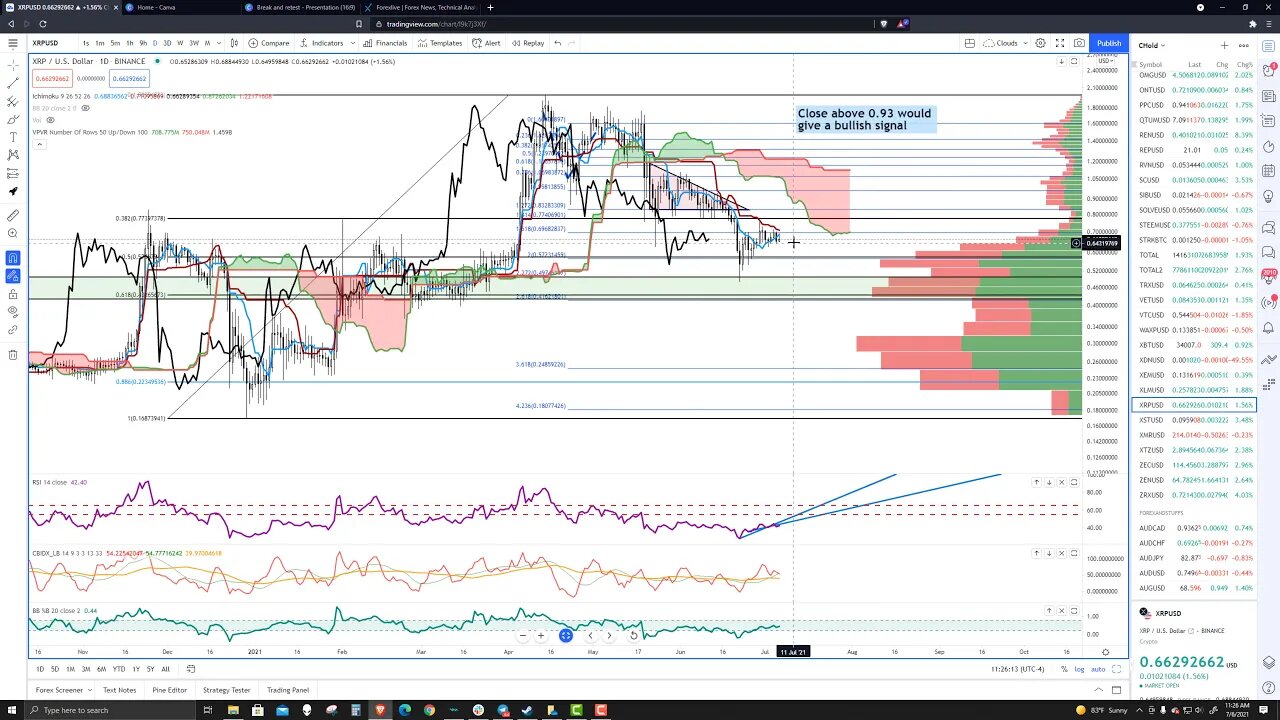
Task: Select XBTUSD row in watchlist
Action: coord(1193,345)
